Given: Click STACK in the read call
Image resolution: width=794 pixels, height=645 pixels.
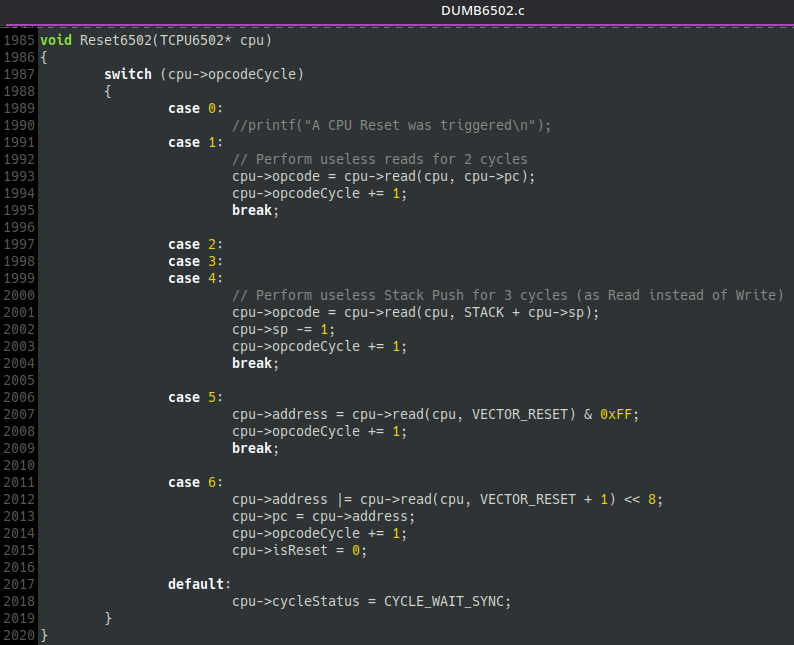Looking at the screenshot, I should tap(492, 312).
